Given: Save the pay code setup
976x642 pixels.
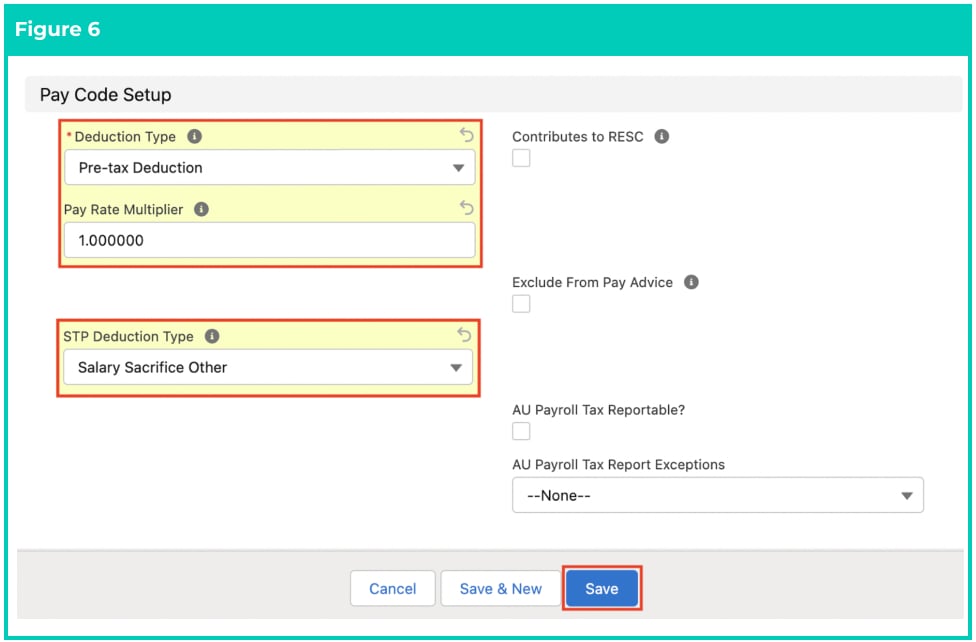Looking at the screenshot, I should point(601,588).
